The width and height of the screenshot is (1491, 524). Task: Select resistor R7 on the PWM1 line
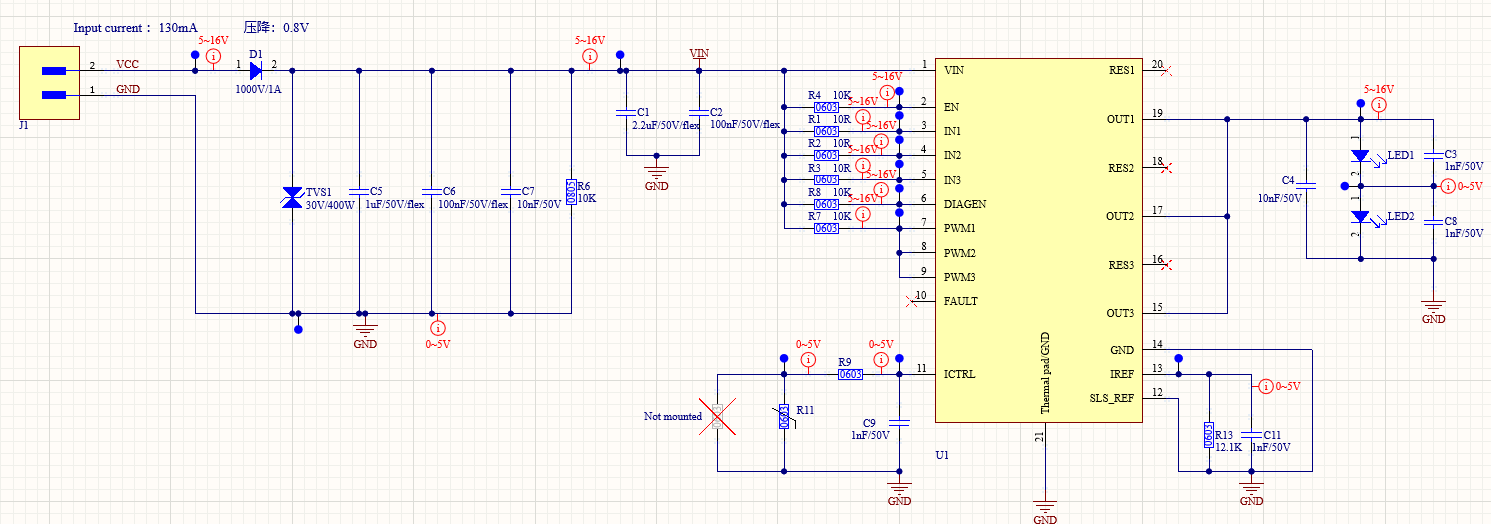coord(826,228)
